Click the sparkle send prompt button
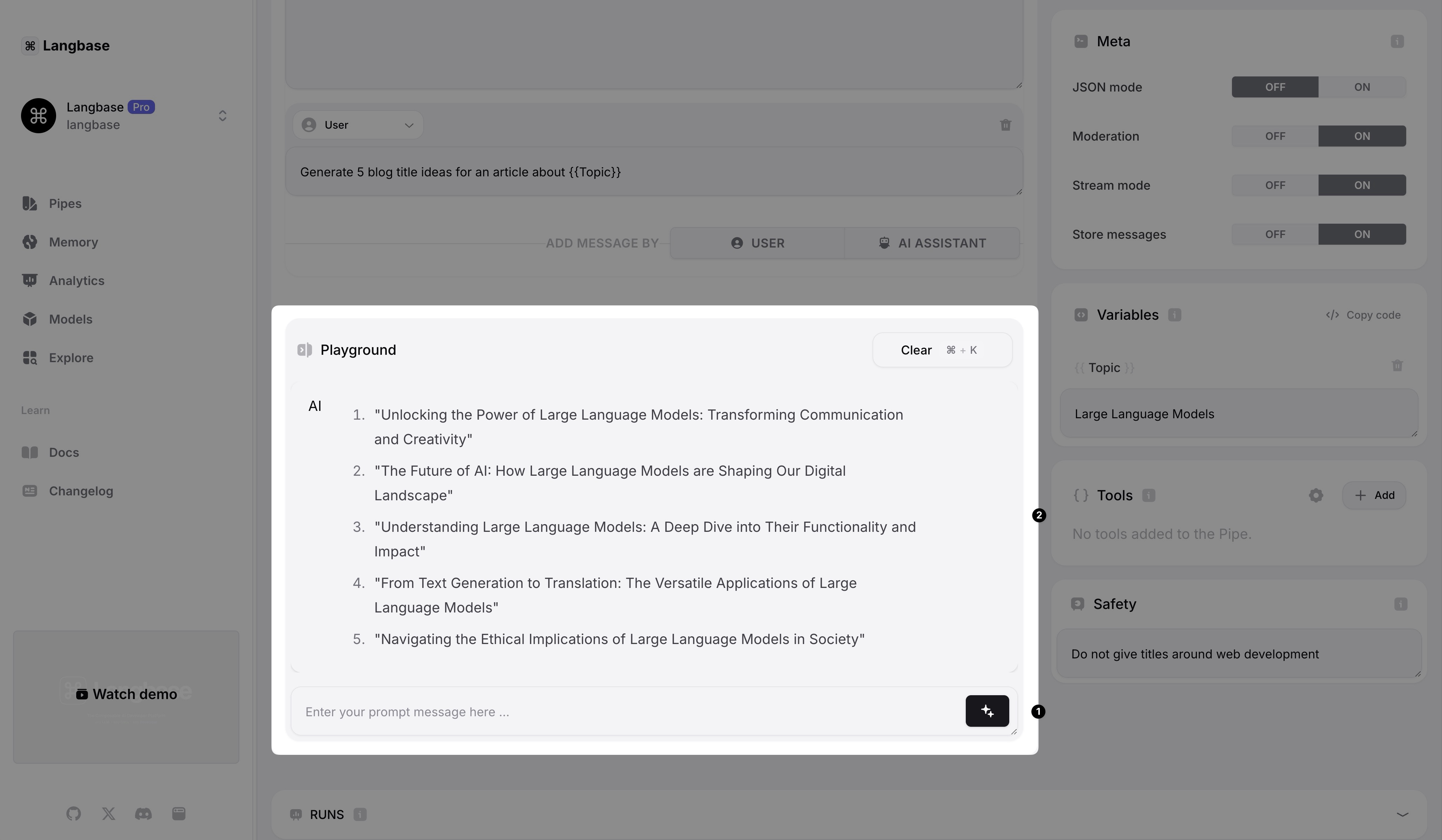Viewport: 1442px width, 840px height. point(987,711)
